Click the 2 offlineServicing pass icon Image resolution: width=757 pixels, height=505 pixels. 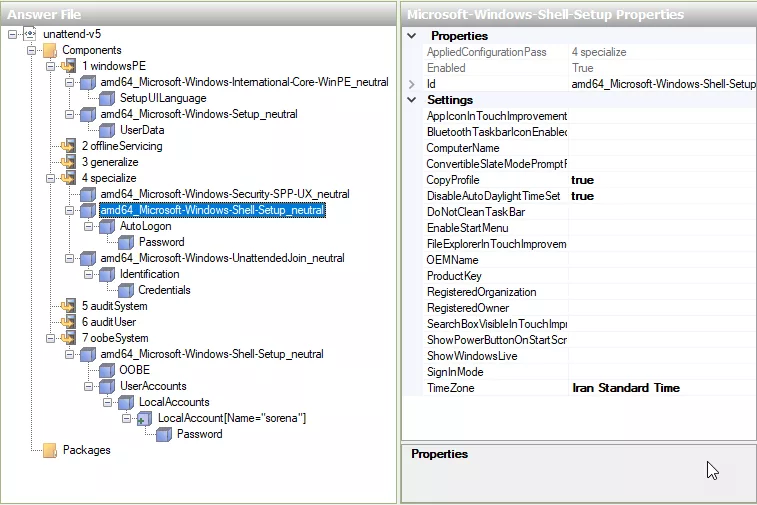click(x=69, y=146)
